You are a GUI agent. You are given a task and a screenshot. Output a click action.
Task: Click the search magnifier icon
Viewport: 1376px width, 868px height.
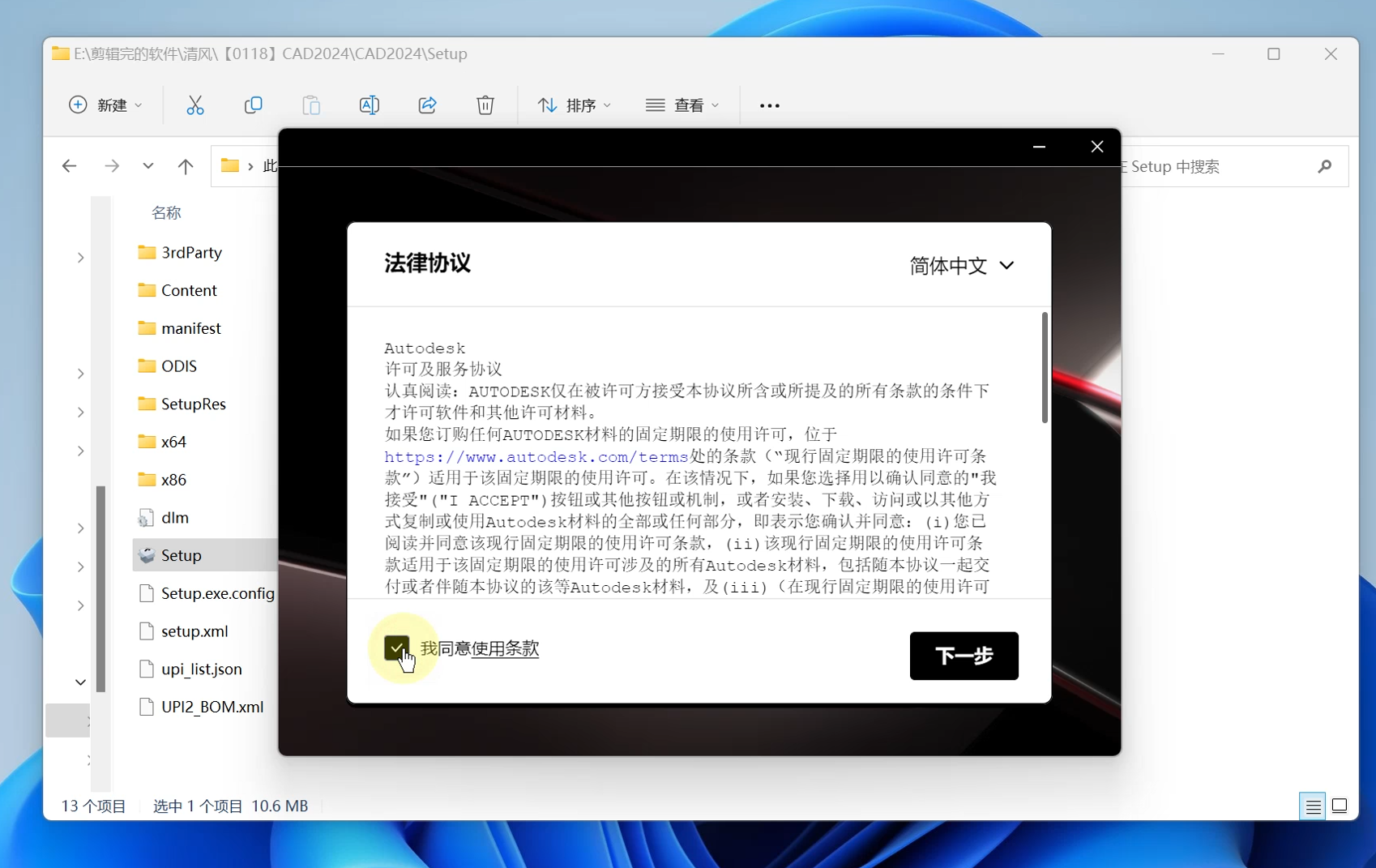1325,166
